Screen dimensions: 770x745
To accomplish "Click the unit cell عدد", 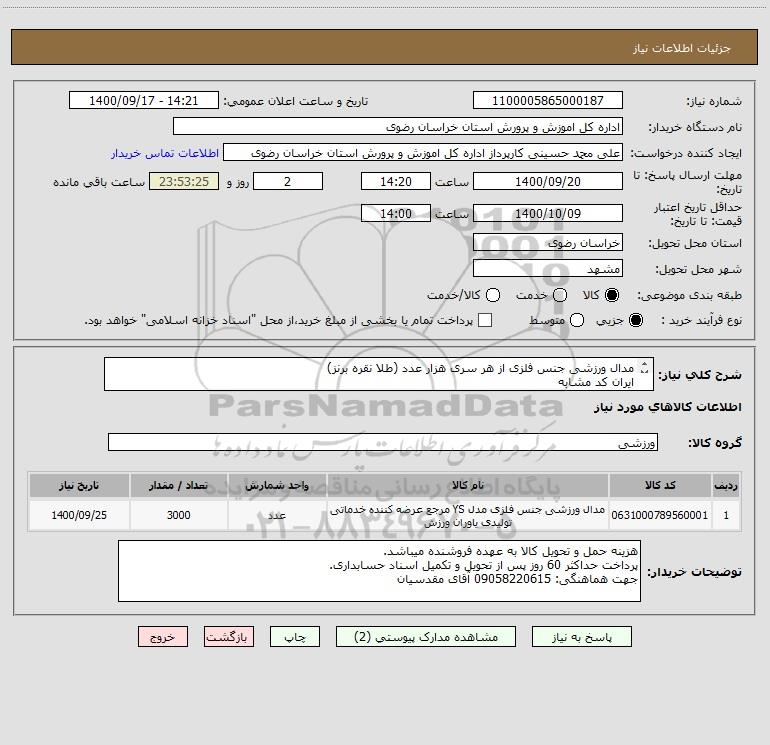I will (277, 515).
